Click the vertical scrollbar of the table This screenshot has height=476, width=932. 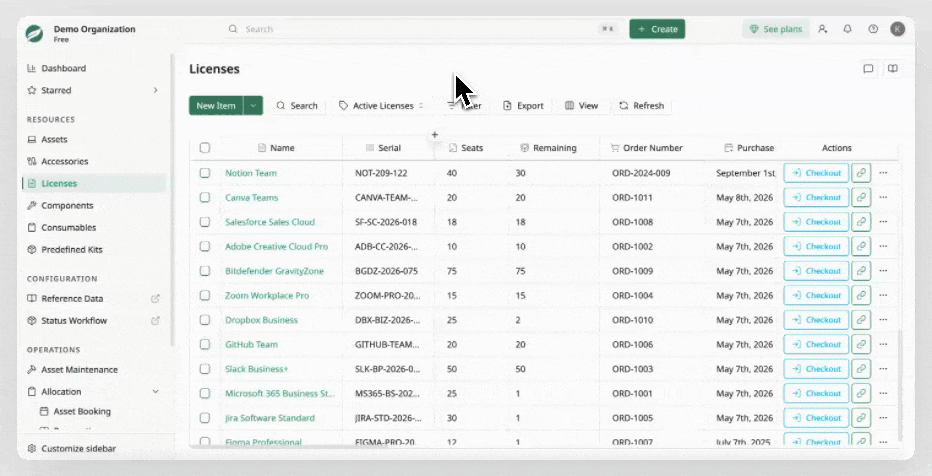click(899, 386)
